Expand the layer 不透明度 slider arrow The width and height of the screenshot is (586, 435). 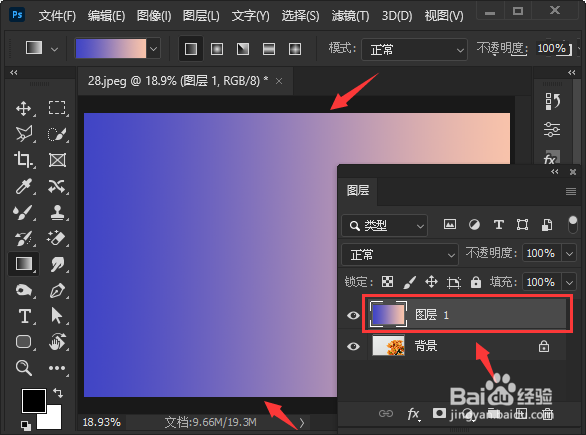569,254
